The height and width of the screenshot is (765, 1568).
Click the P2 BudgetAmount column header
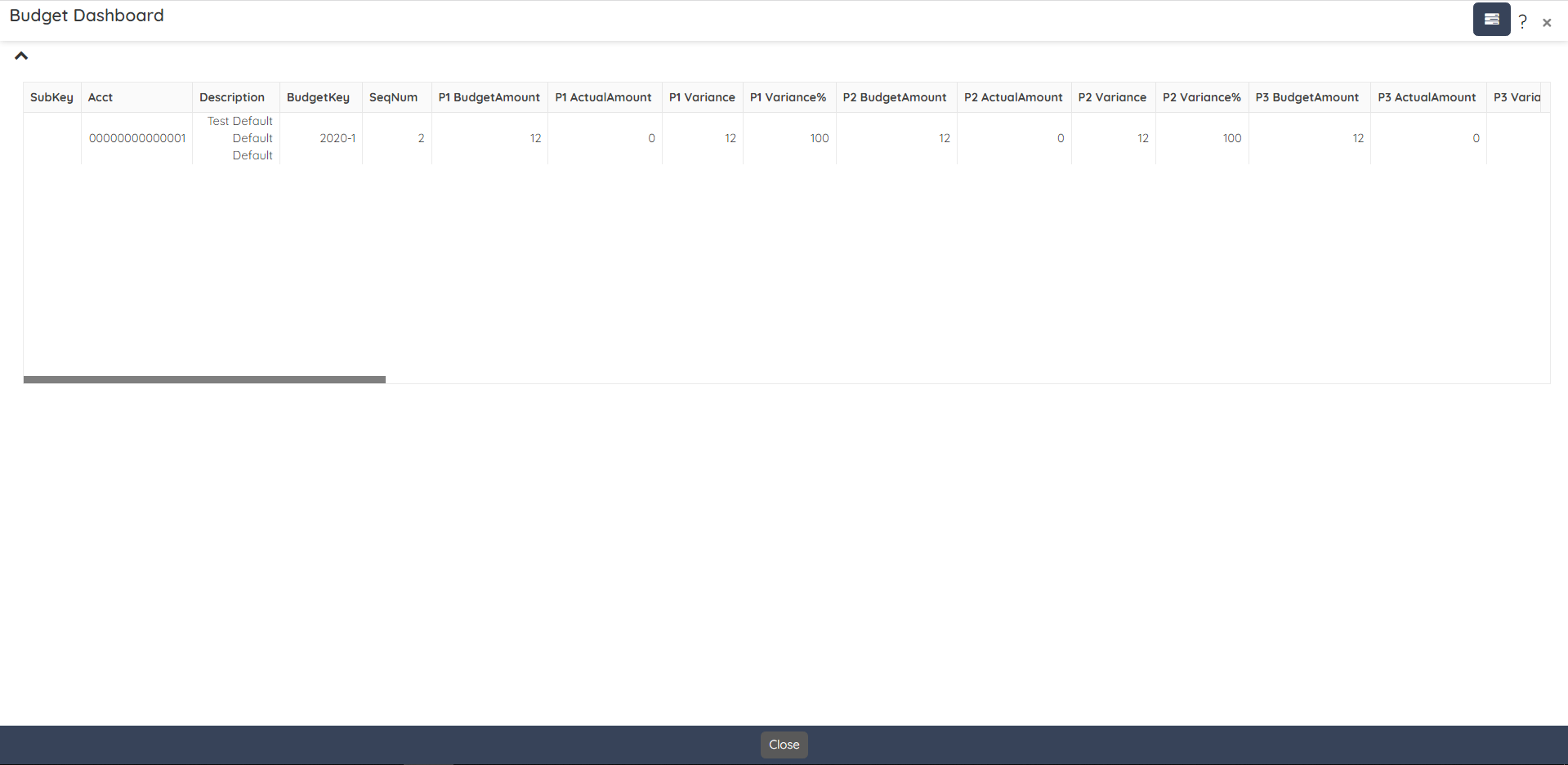895,97
